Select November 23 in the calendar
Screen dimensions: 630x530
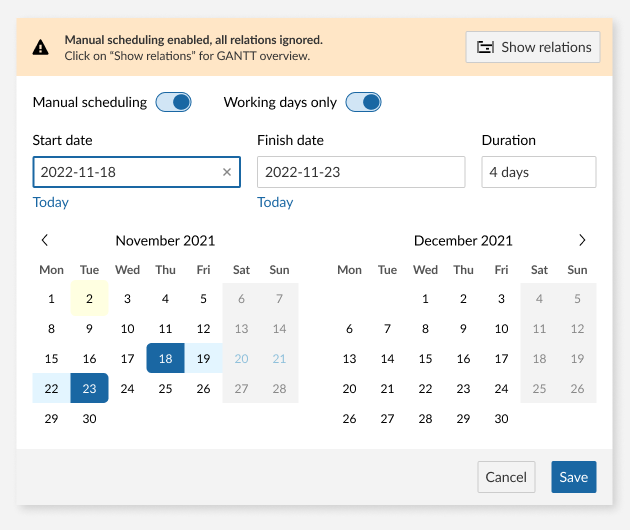(89, 389)
